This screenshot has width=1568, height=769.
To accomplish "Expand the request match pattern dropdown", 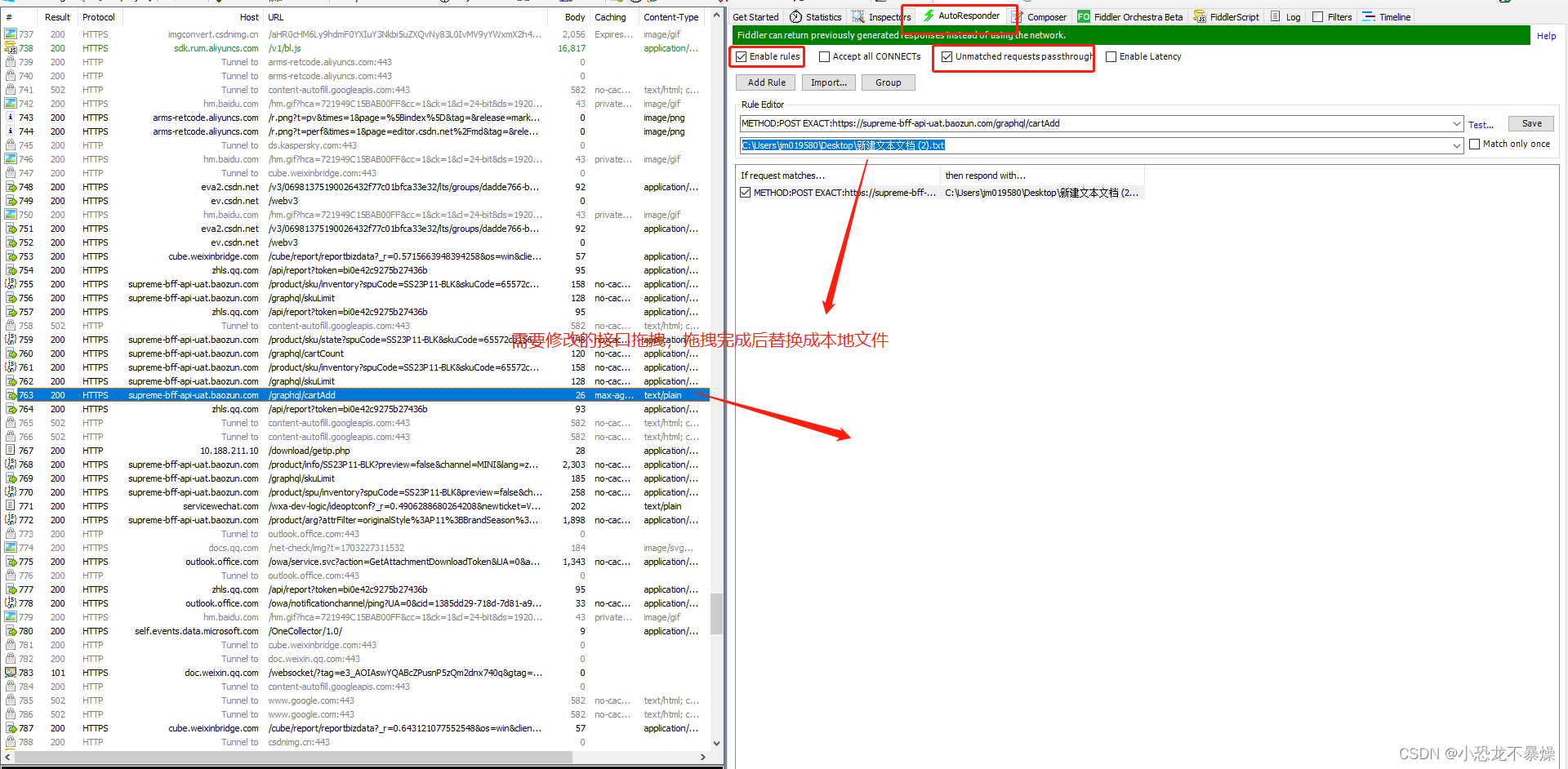I will 1457,124.
